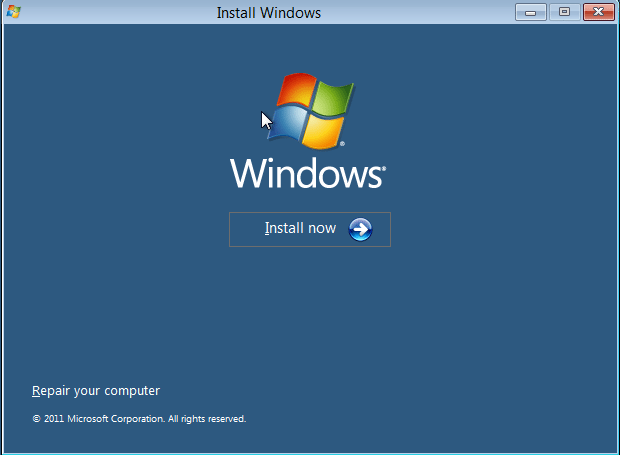
Task: Maximize the Install Windows window
Action: click(x=564, y=12)
